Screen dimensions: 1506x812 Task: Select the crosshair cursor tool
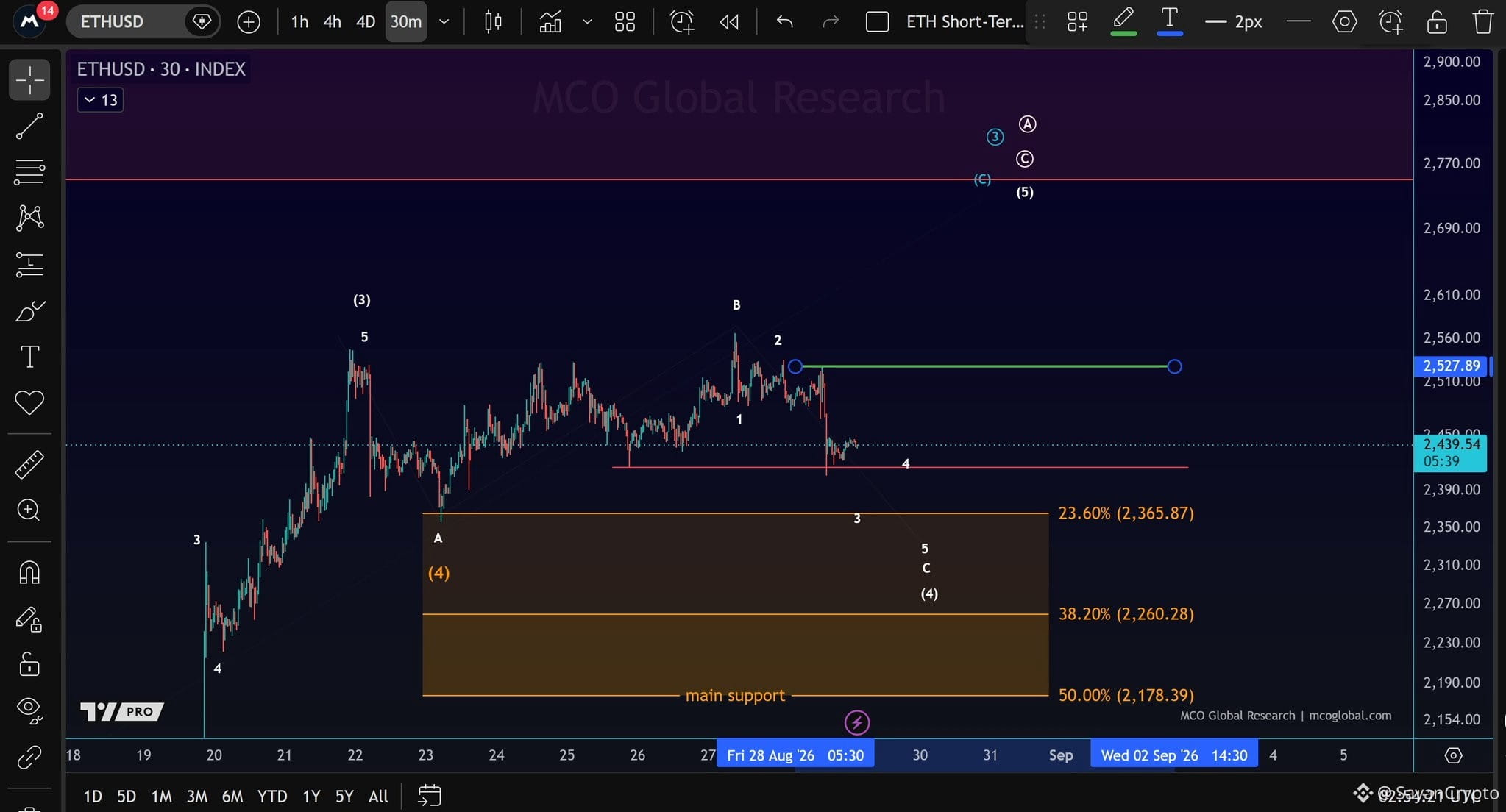pyautogui.click(x=29, y=79)
